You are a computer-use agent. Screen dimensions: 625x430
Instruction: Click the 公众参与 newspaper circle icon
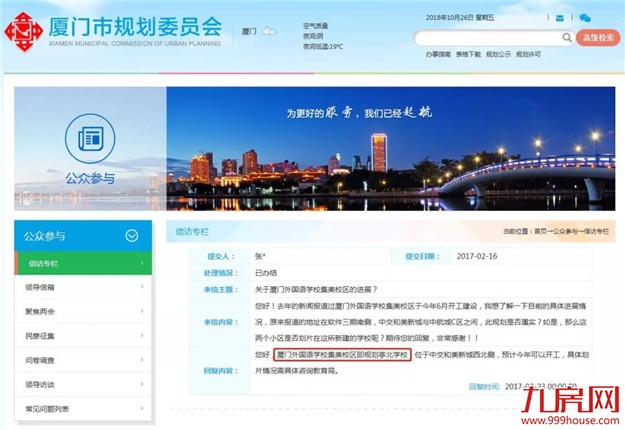[x=90, y=138]
